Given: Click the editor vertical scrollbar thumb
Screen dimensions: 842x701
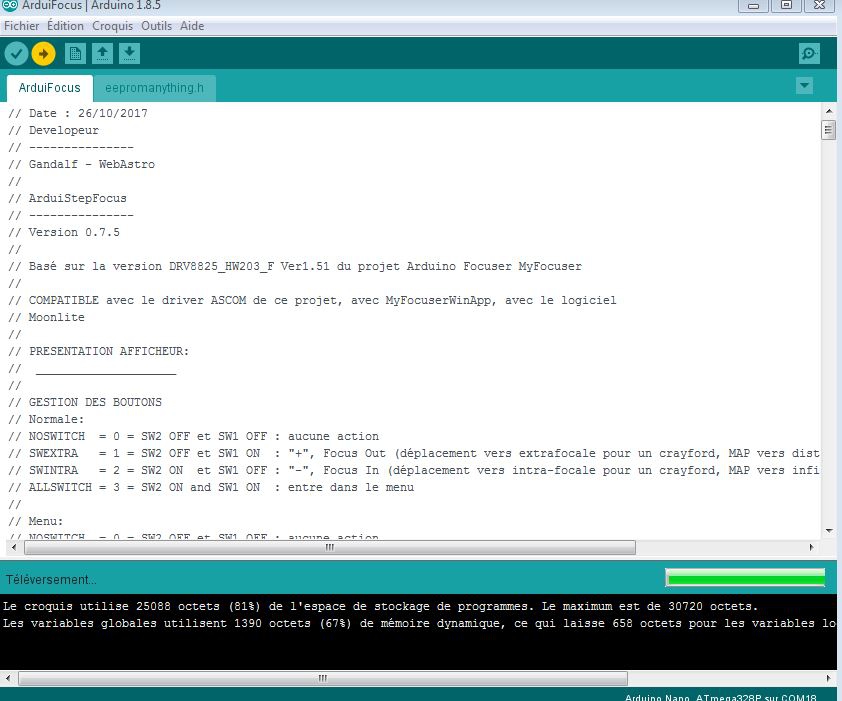Looking at the screenshot, I should (x=828, y=130).
